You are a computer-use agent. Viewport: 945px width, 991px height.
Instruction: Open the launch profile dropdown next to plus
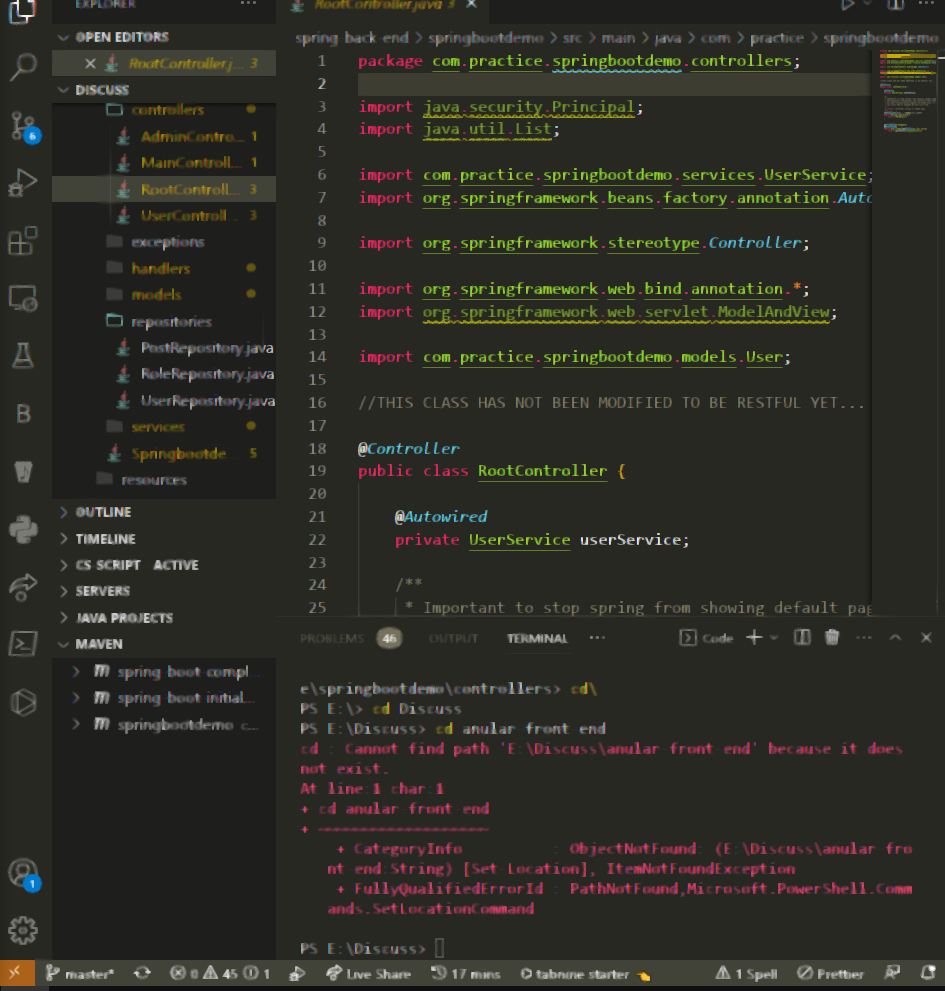point(774,638)
